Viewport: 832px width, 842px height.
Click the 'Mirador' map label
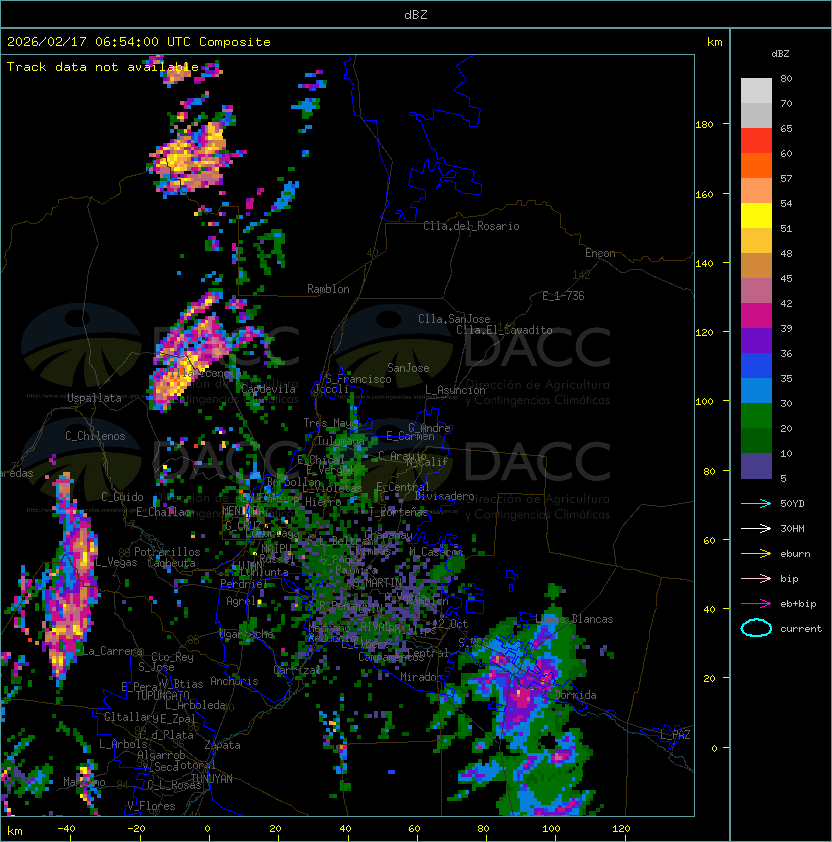tap(421, 677)
